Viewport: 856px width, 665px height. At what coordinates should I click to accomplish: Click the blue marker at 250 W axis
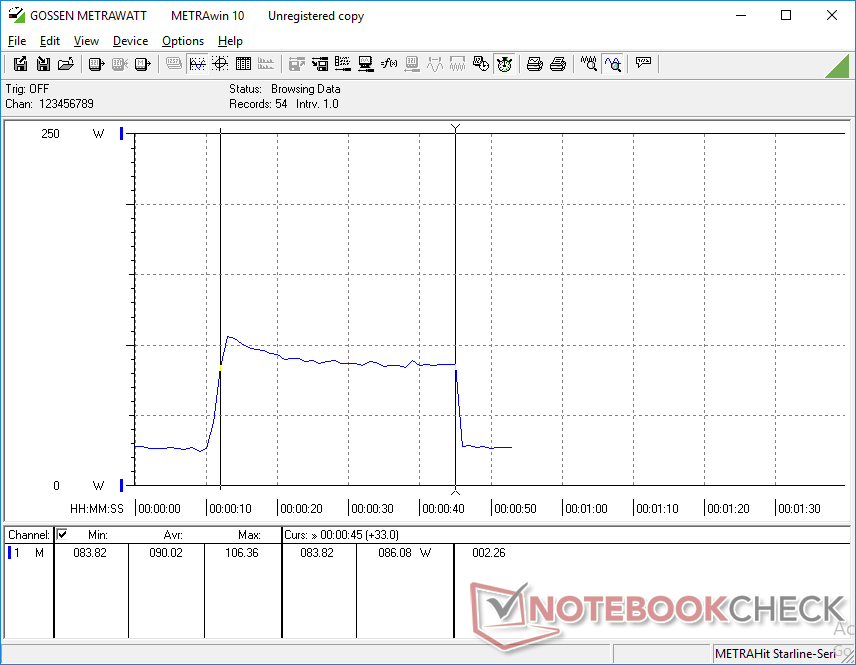click(121, 133)
